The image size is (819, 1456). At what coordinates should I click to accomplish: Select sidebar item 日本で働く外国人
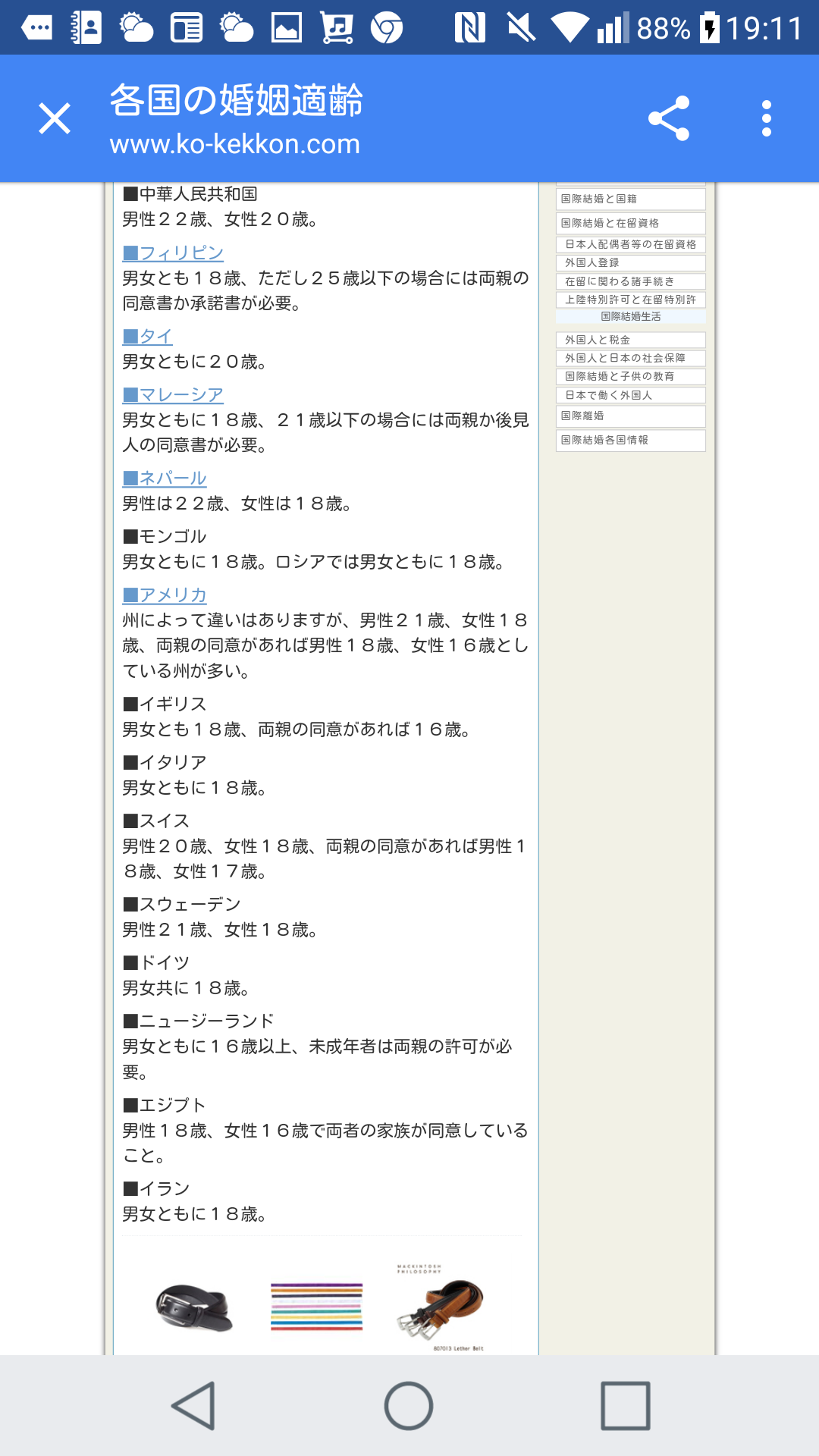631,395
